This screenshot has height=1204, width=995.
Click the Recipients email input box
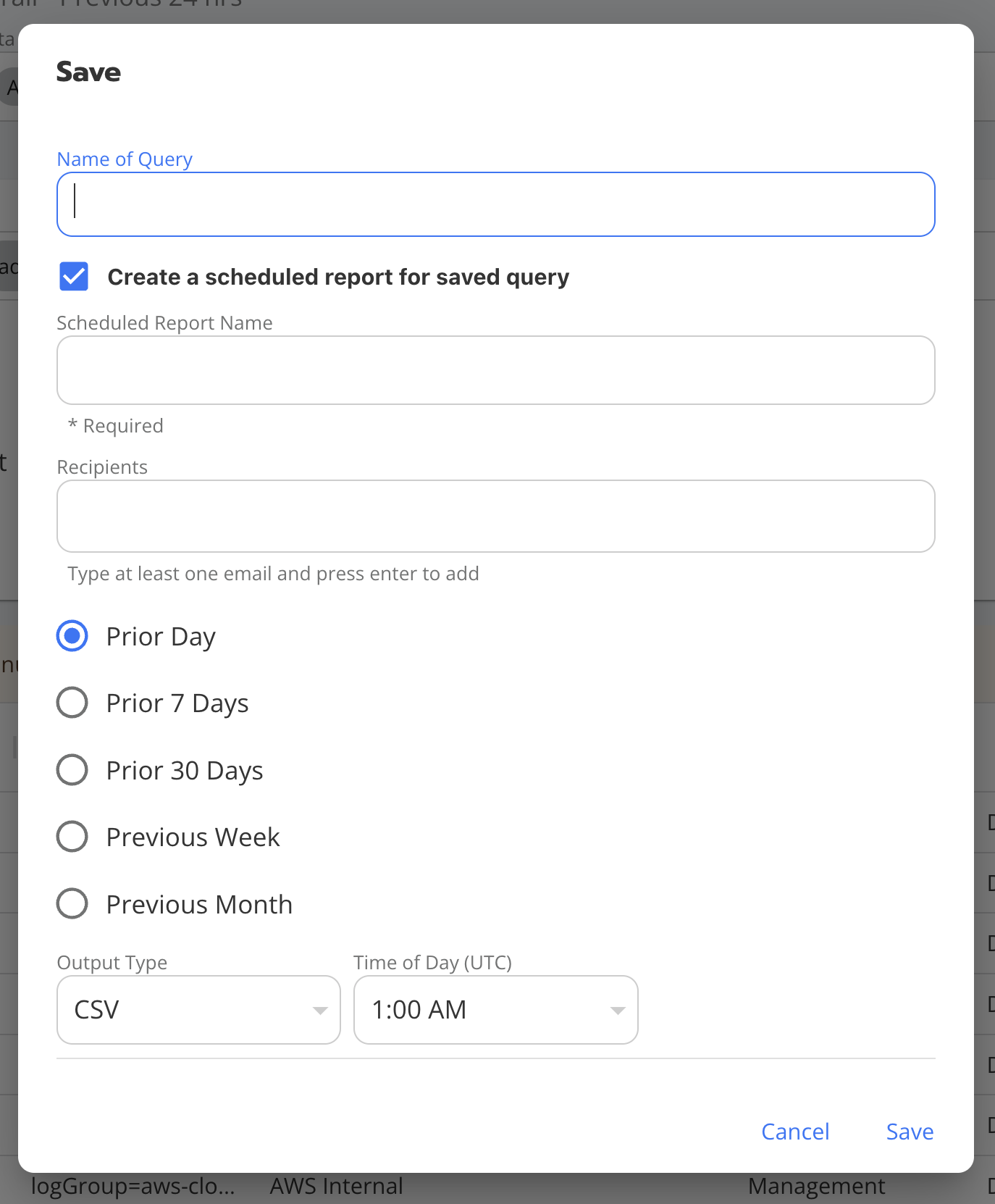(x=495, y=516)
